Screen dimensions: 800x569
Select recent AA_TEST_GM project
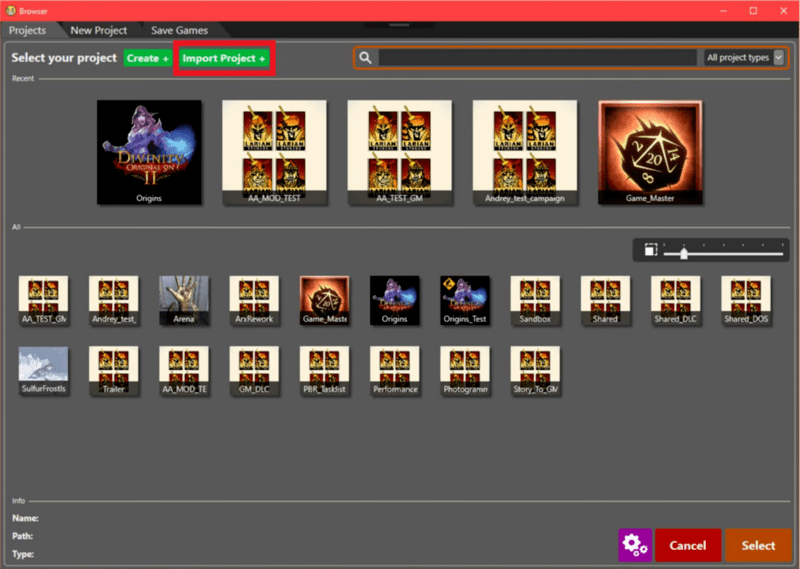[x=399, y=152]
